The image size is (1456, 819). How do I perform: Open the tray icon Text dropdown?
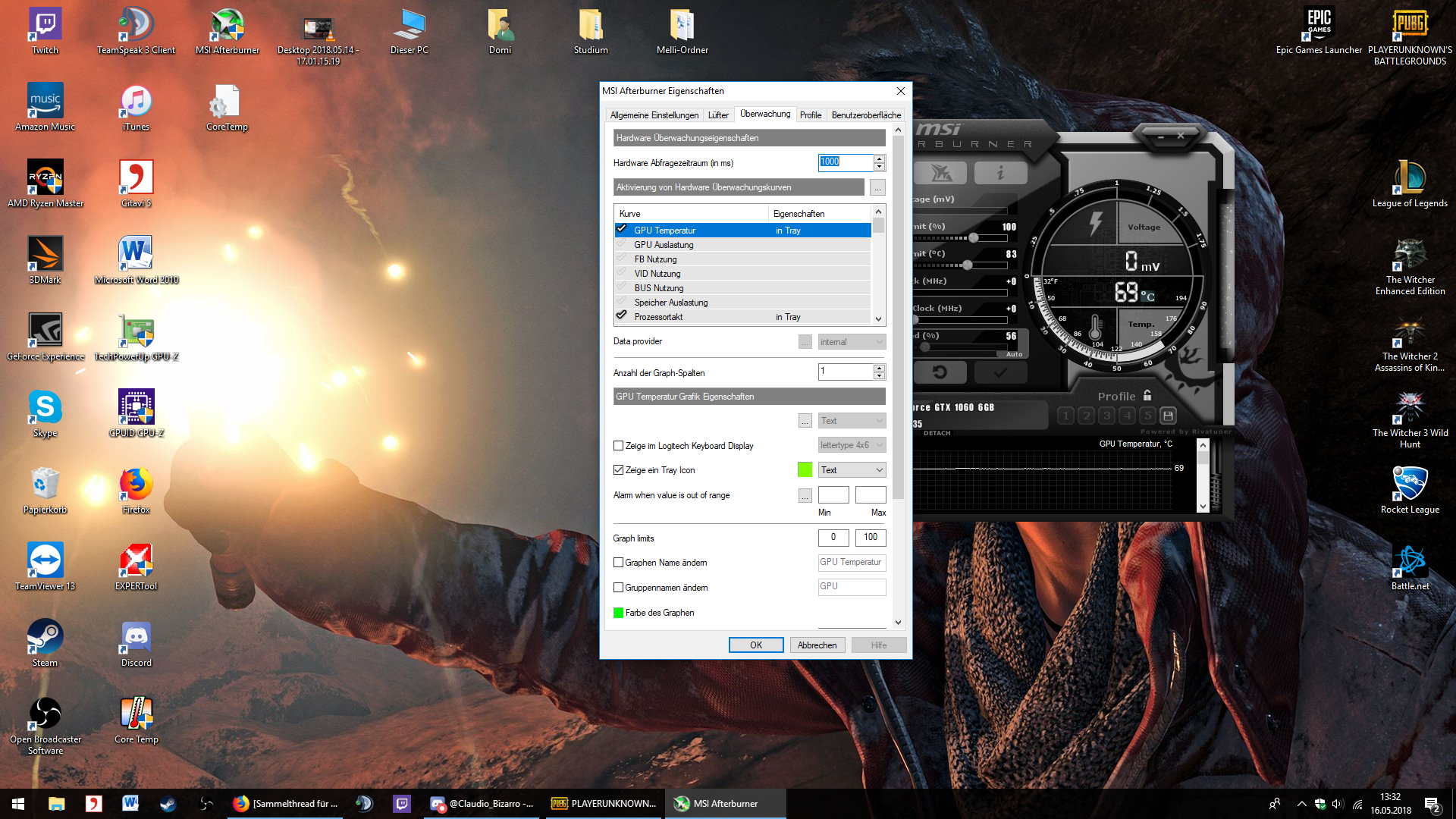[x=852, y=470]
